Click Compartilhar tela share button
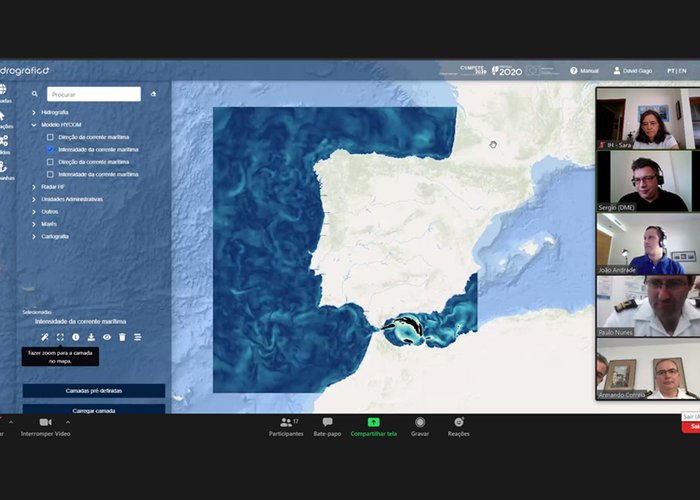700x500 pixels. pyautogui.click(x=373, y=427)
